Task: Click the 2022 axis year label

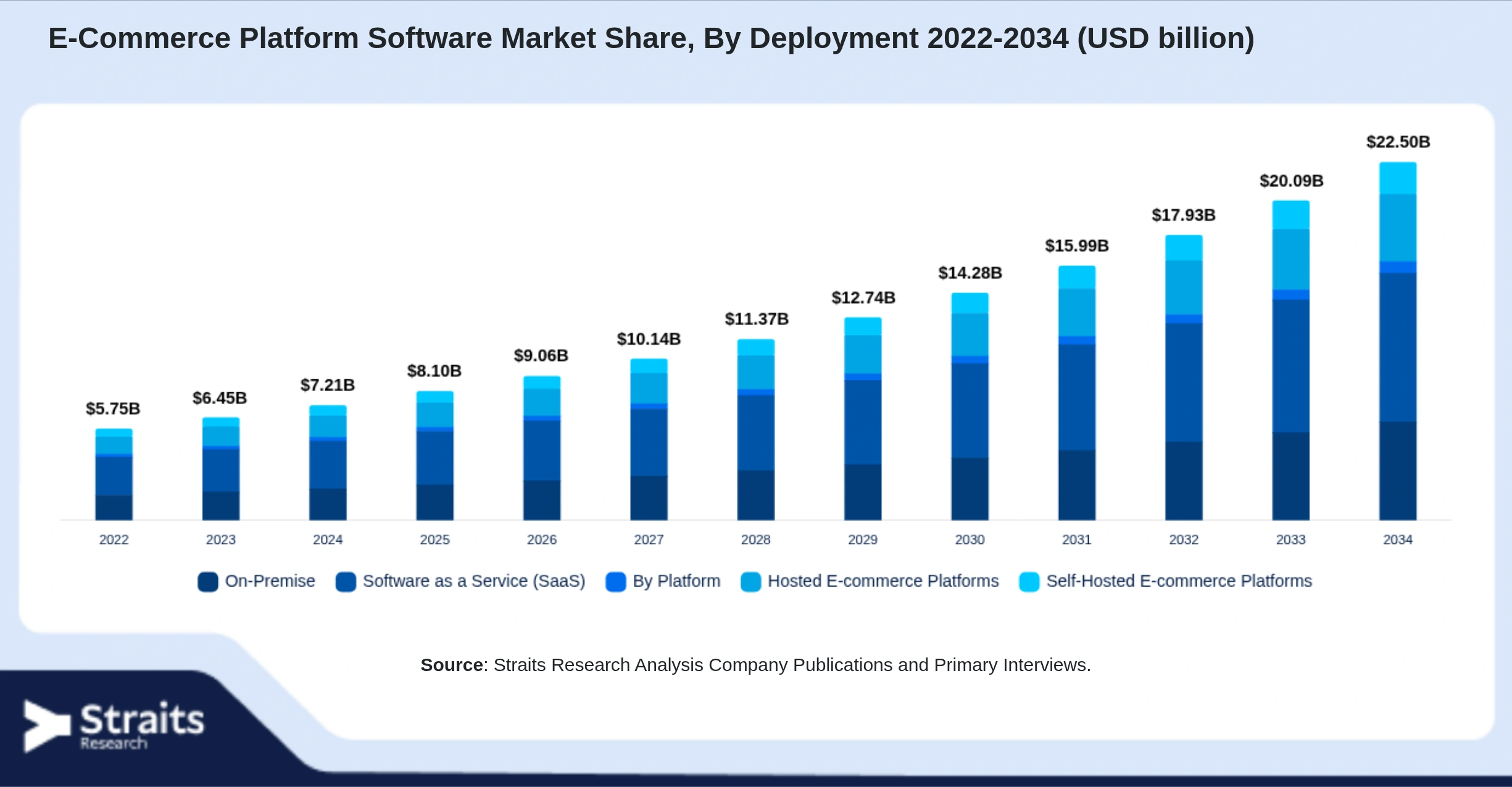Action: tap(114, 540)
